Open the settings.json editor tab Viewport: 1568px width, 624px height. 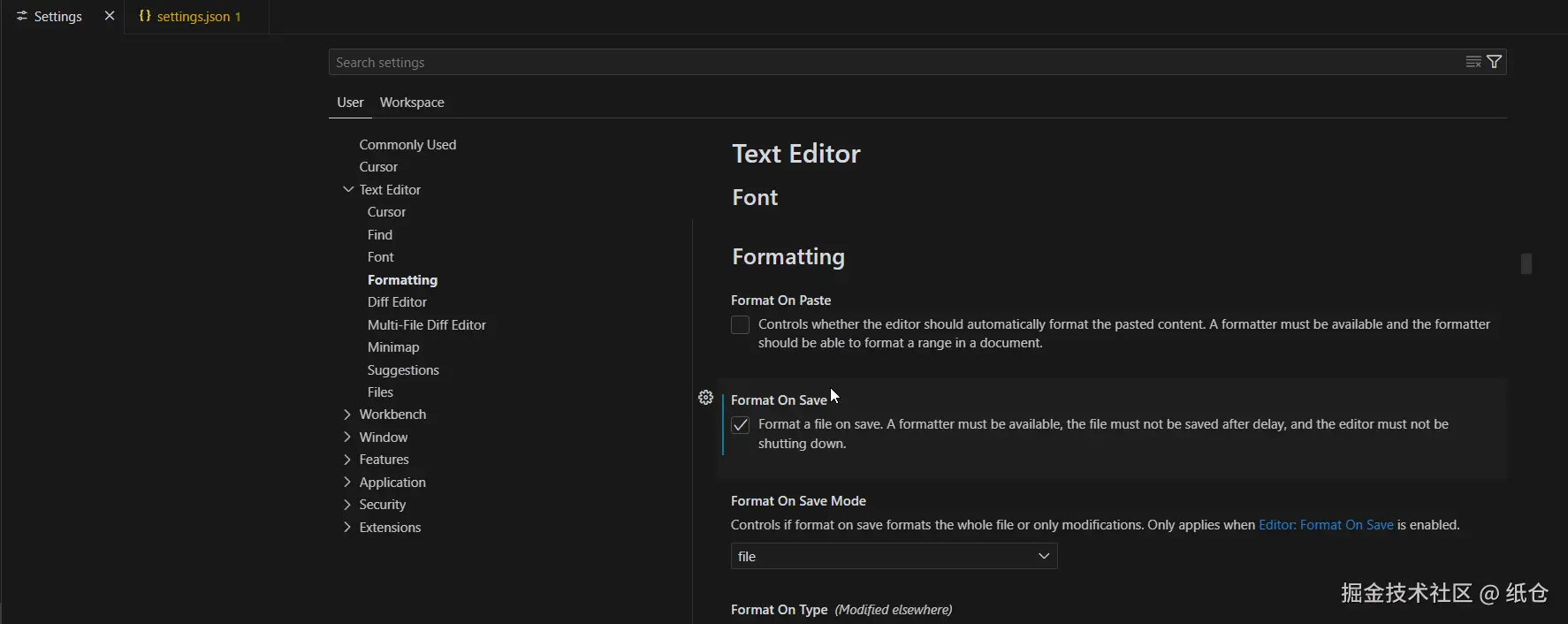194,17
